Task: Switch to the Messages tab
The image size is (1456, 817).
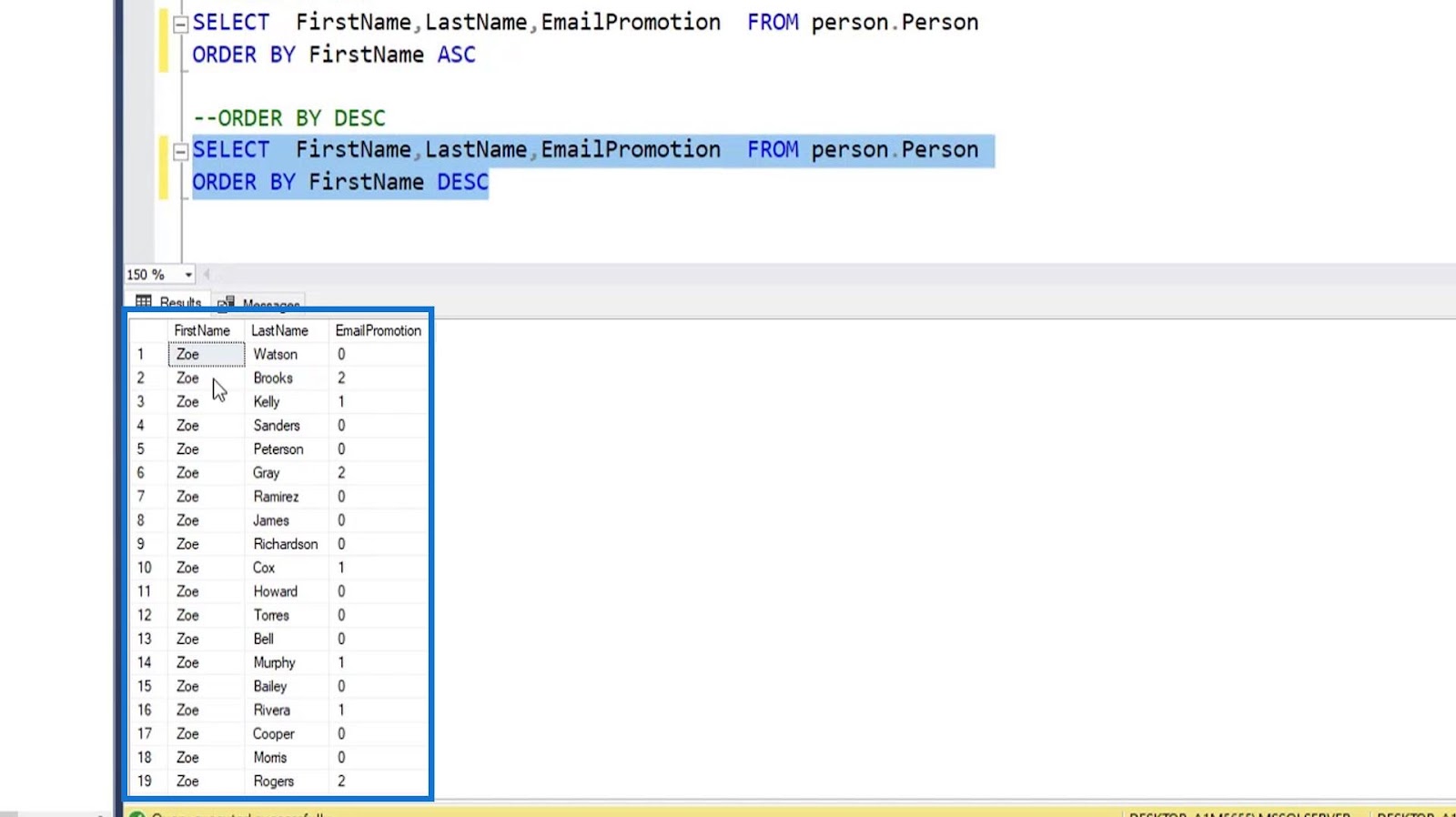Action: tap(259, 304)
